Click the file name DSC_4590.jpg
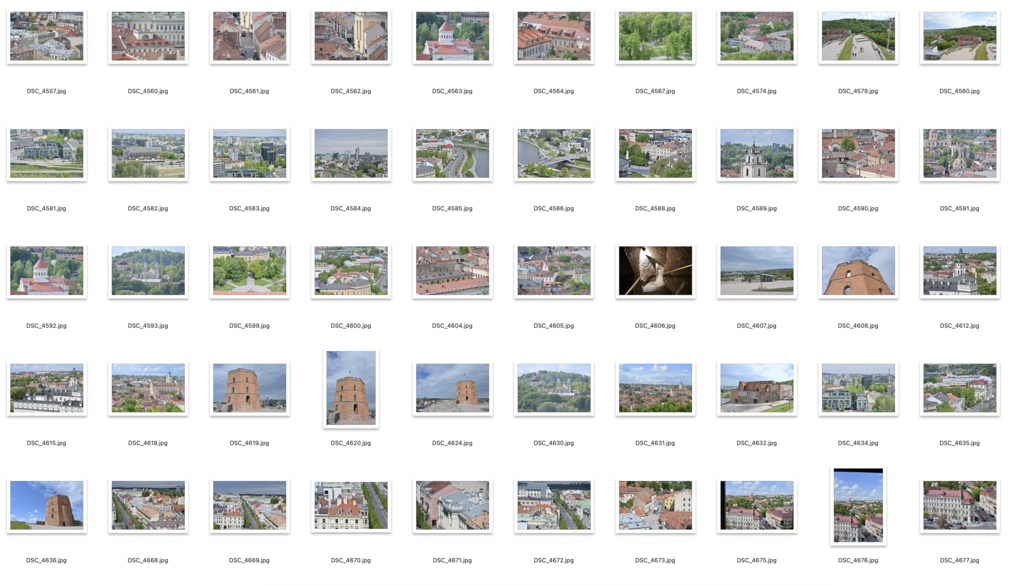1024x586 pixels. 858,208
